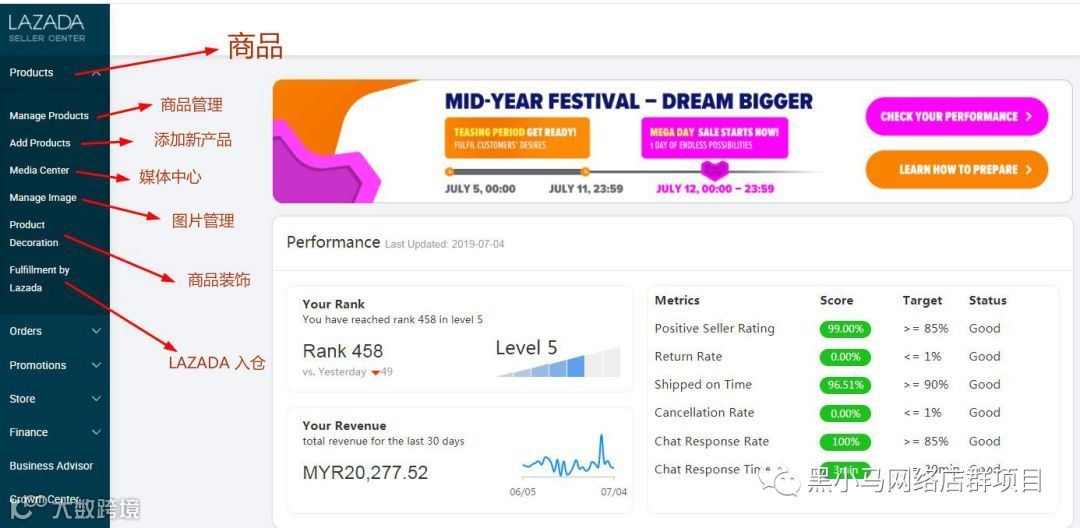Click the 0.00% Cancellation Rate badge

845,413
